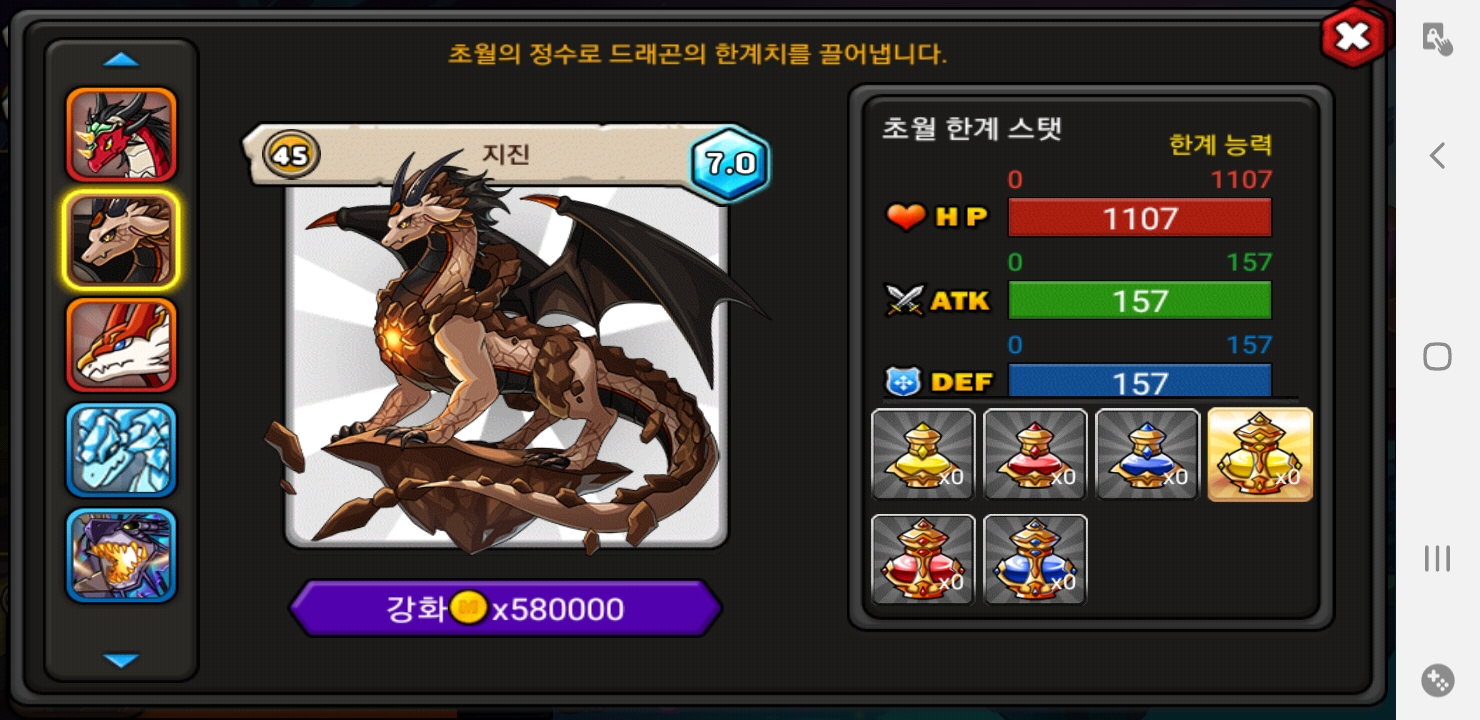
Task: Select the small yellow essence potion
Action: click(x=923, y=454)
